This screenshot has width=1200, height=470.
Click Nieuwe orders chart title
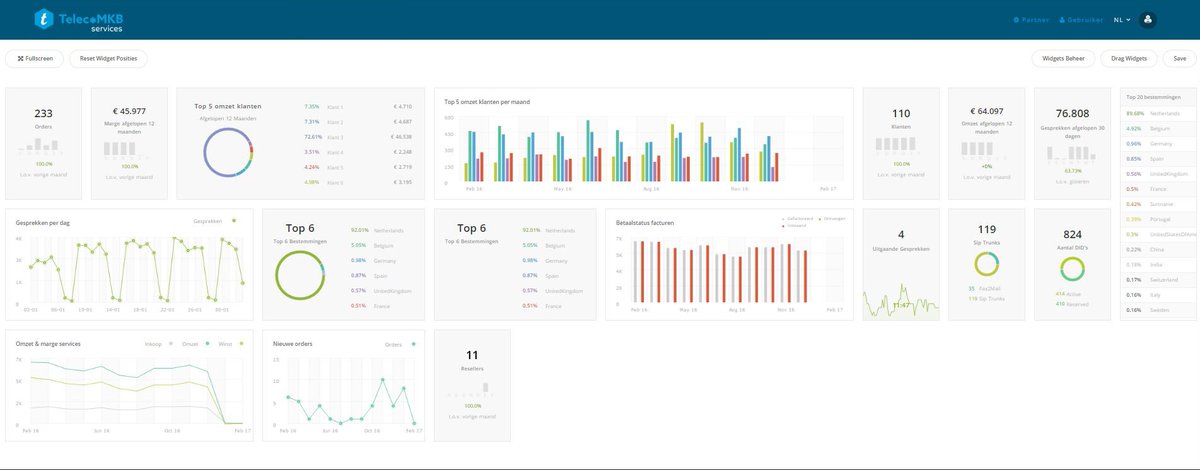293,343
